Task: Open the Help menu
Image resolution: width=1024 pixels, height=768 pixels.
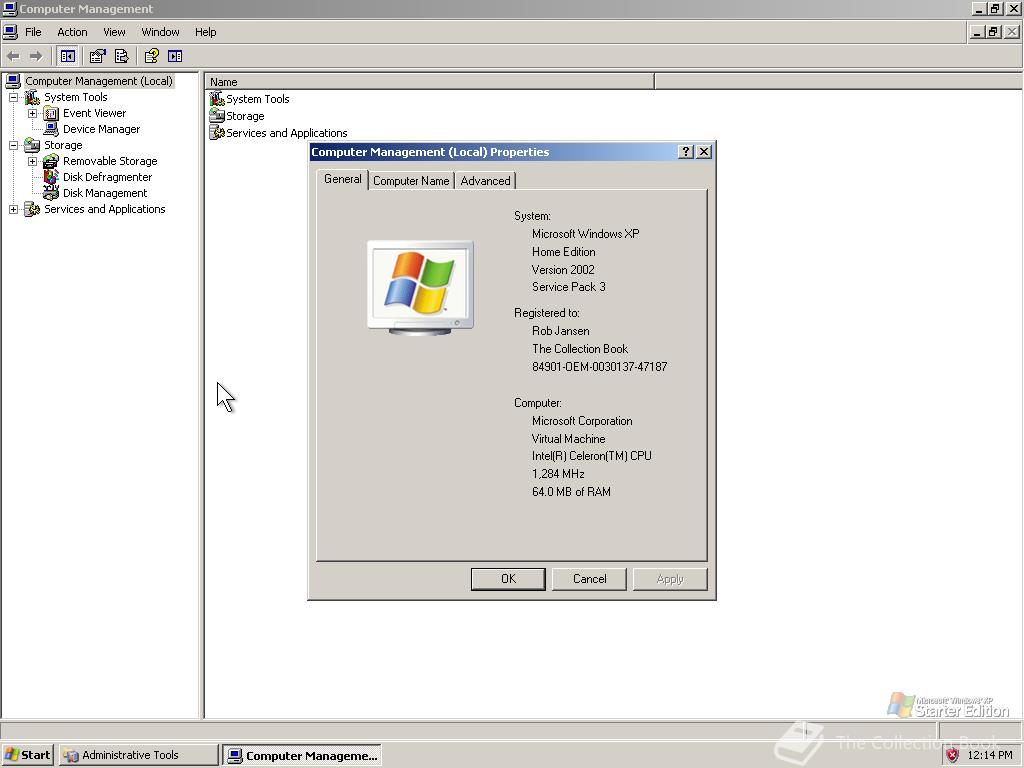Action: coord(205,32)
